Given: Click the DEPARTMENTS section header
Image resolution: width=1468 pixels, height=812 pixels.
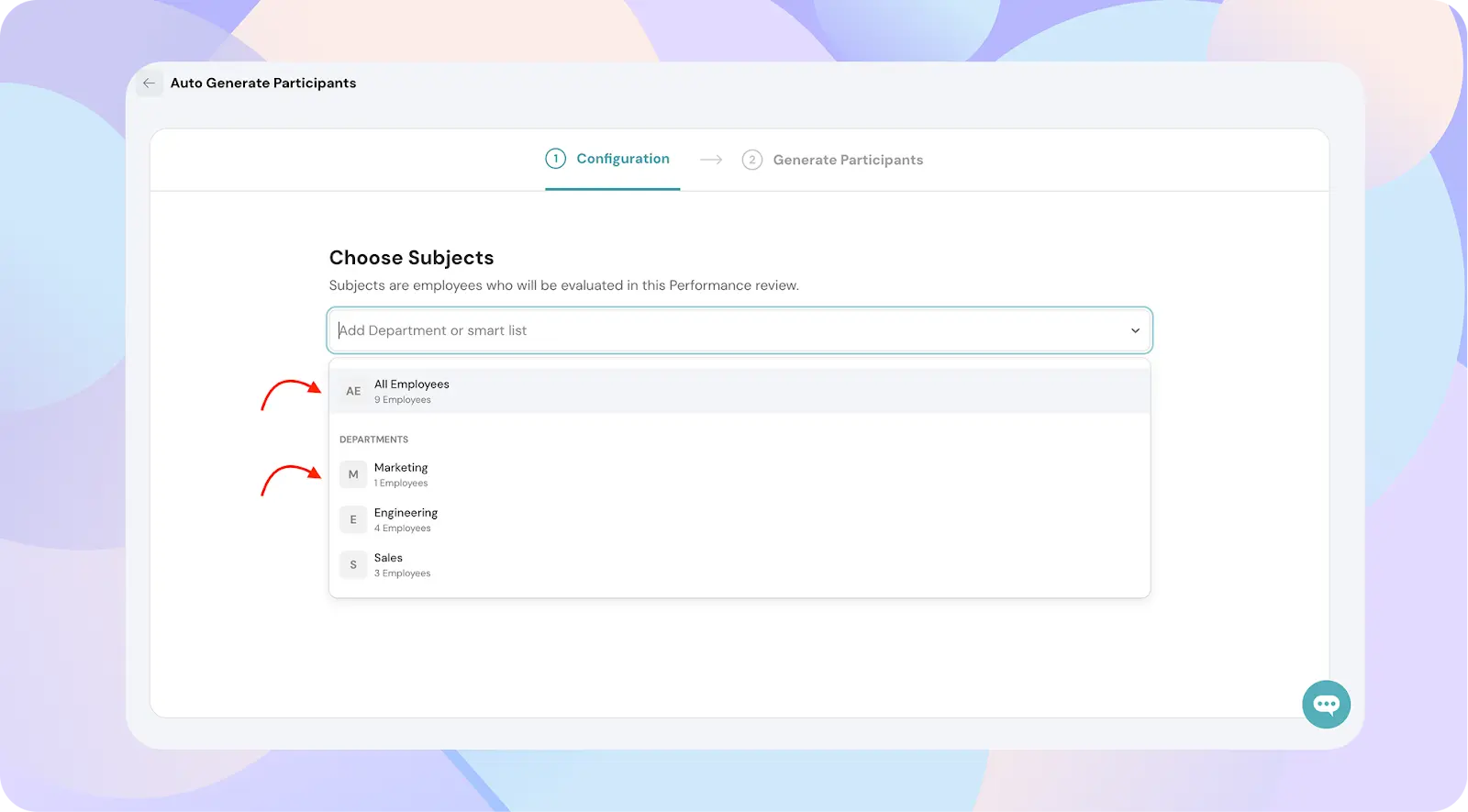Looking at the screenshot, I should (x=373, y=439).
